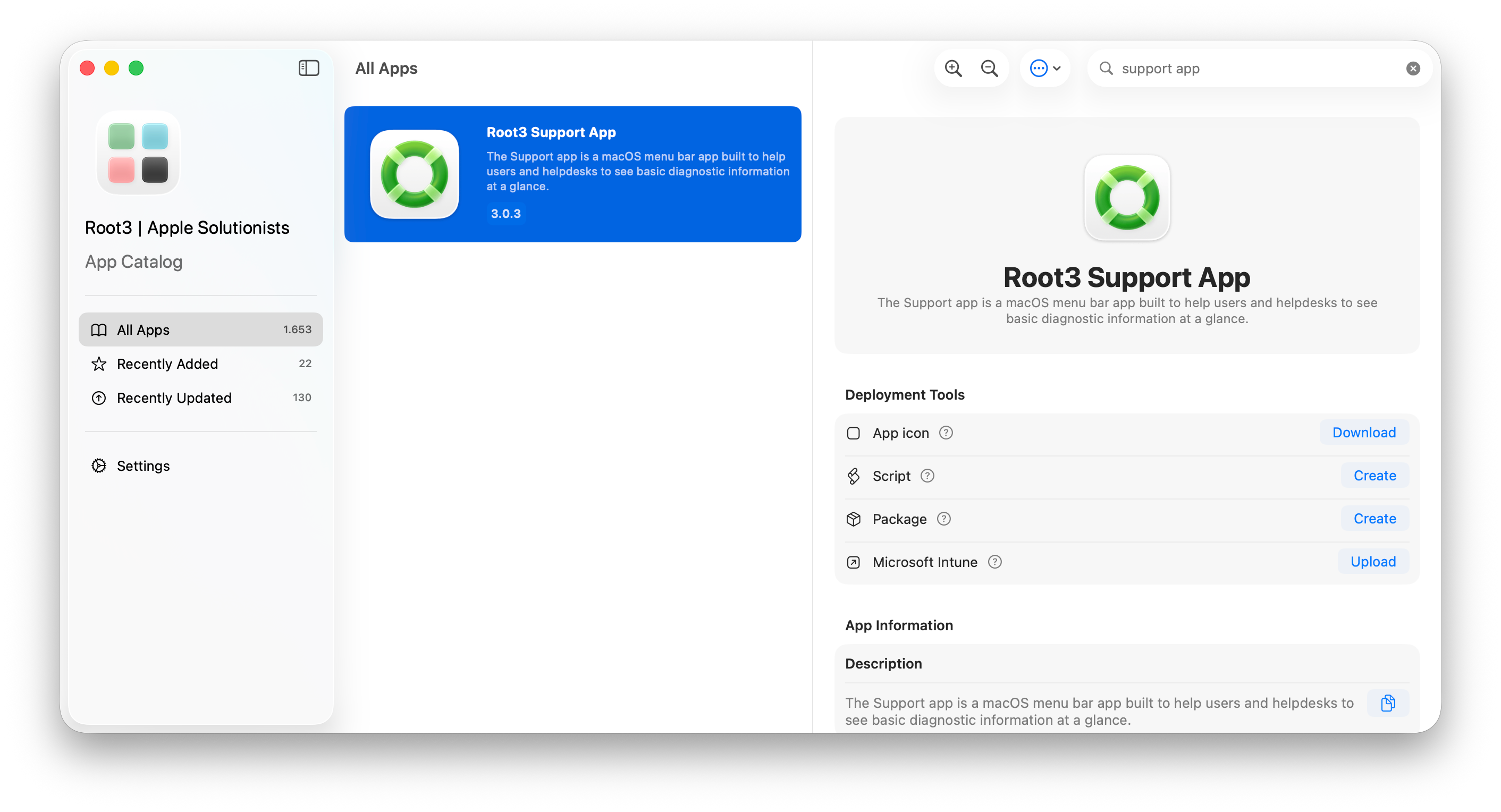Toggle the sidebar visibility icon
The height and width of the screenshot is (812, 1501).
coord(308,68)
